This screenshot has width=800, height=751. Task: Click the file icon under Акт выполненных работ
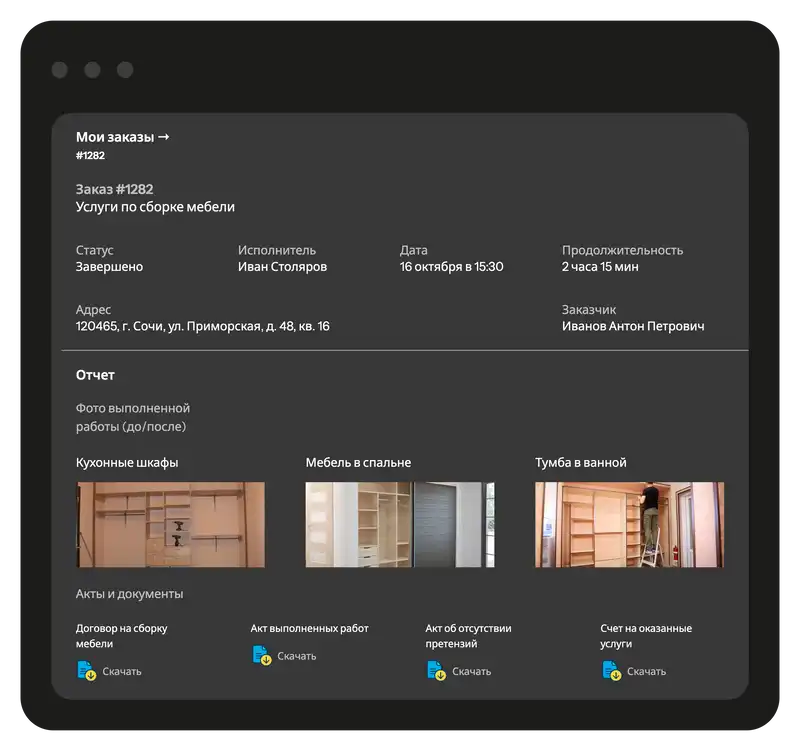pos(262,655)
